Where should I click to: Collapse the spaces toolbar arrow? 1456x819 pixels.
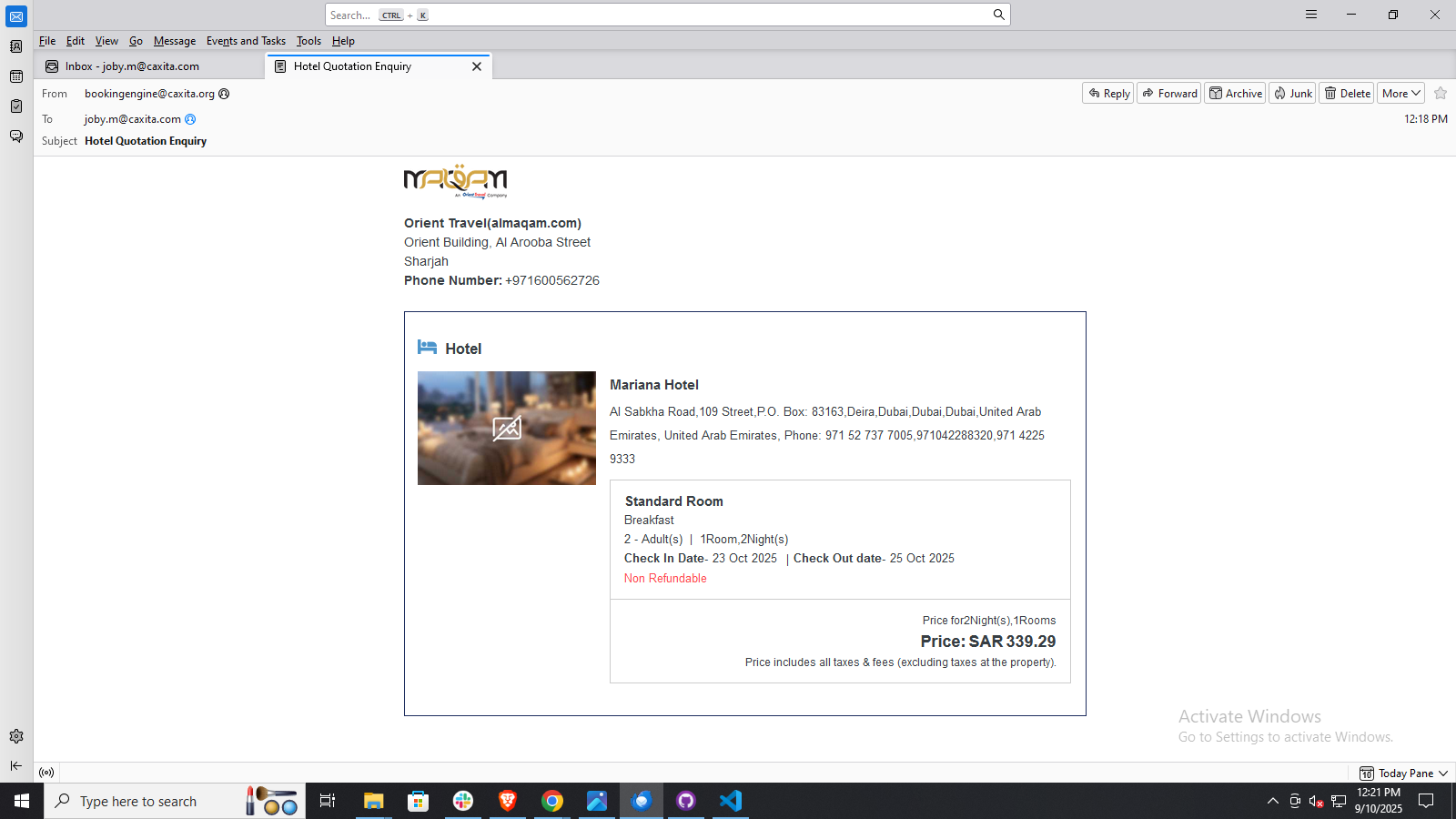[16, 766]
